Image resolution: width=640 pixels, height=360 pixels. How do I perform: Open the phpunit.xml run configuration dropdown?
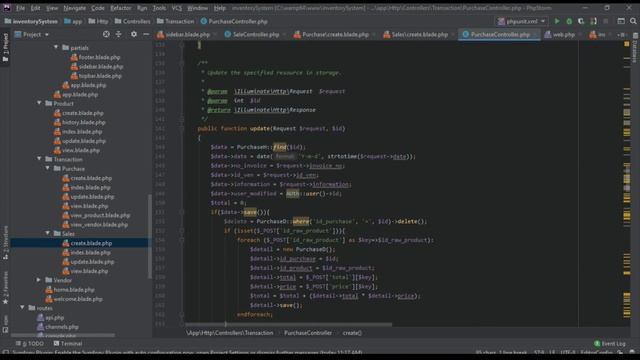[521, 21]
